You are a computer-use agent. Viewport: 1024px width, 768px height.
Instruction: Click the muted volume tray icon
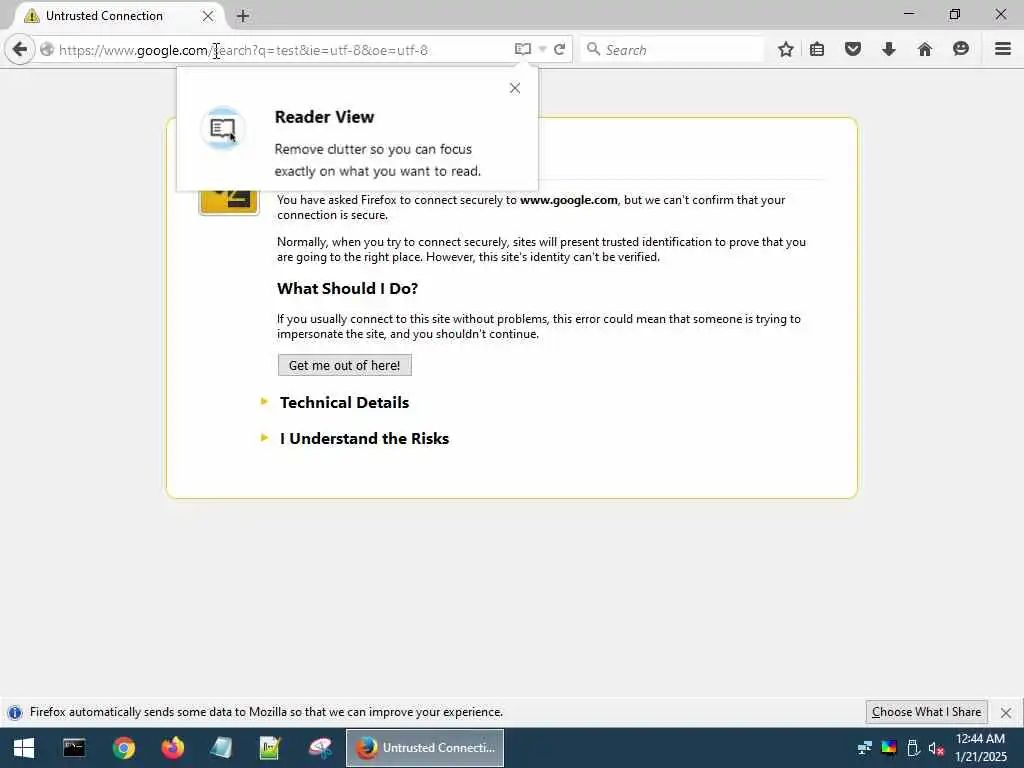click(936, 748)
